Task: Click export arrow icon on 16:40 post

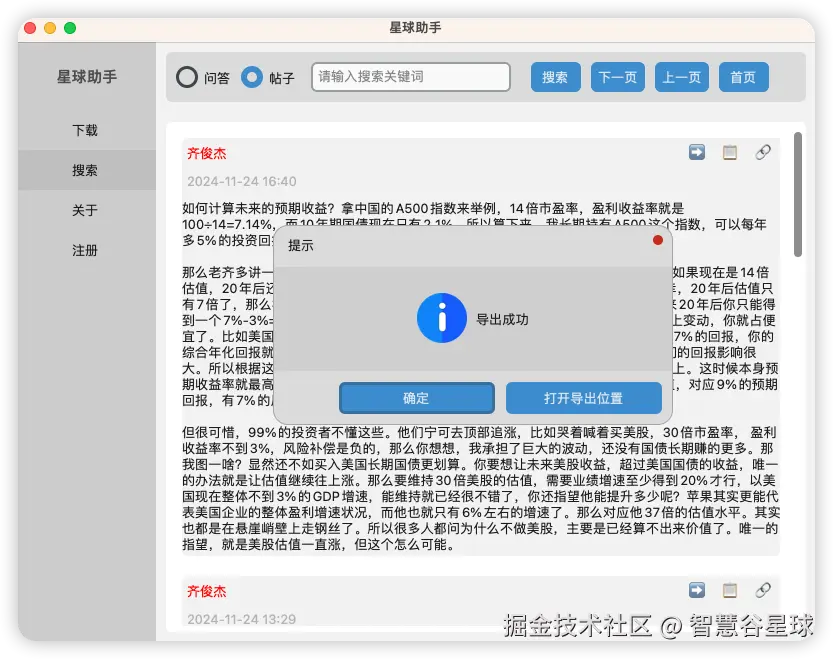Action: tap(696, 152)
